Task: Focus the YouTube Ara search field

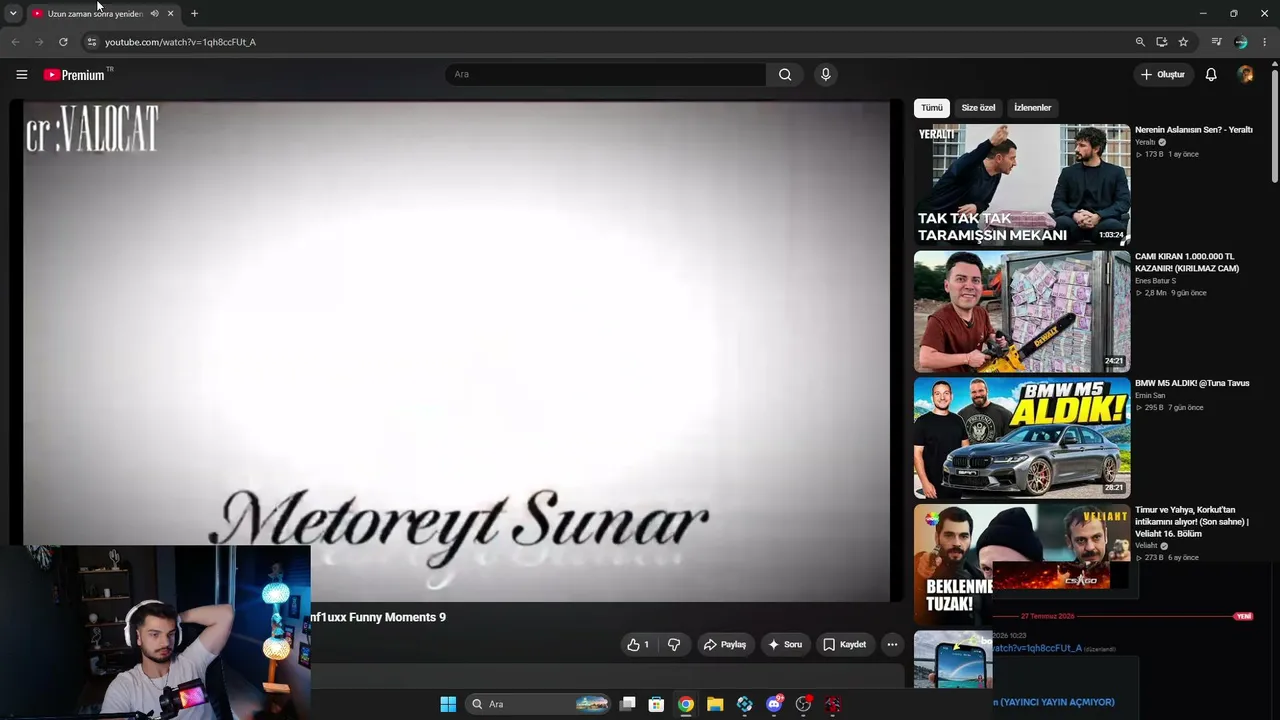Action: pyautogui.click(x=606, y=74)
